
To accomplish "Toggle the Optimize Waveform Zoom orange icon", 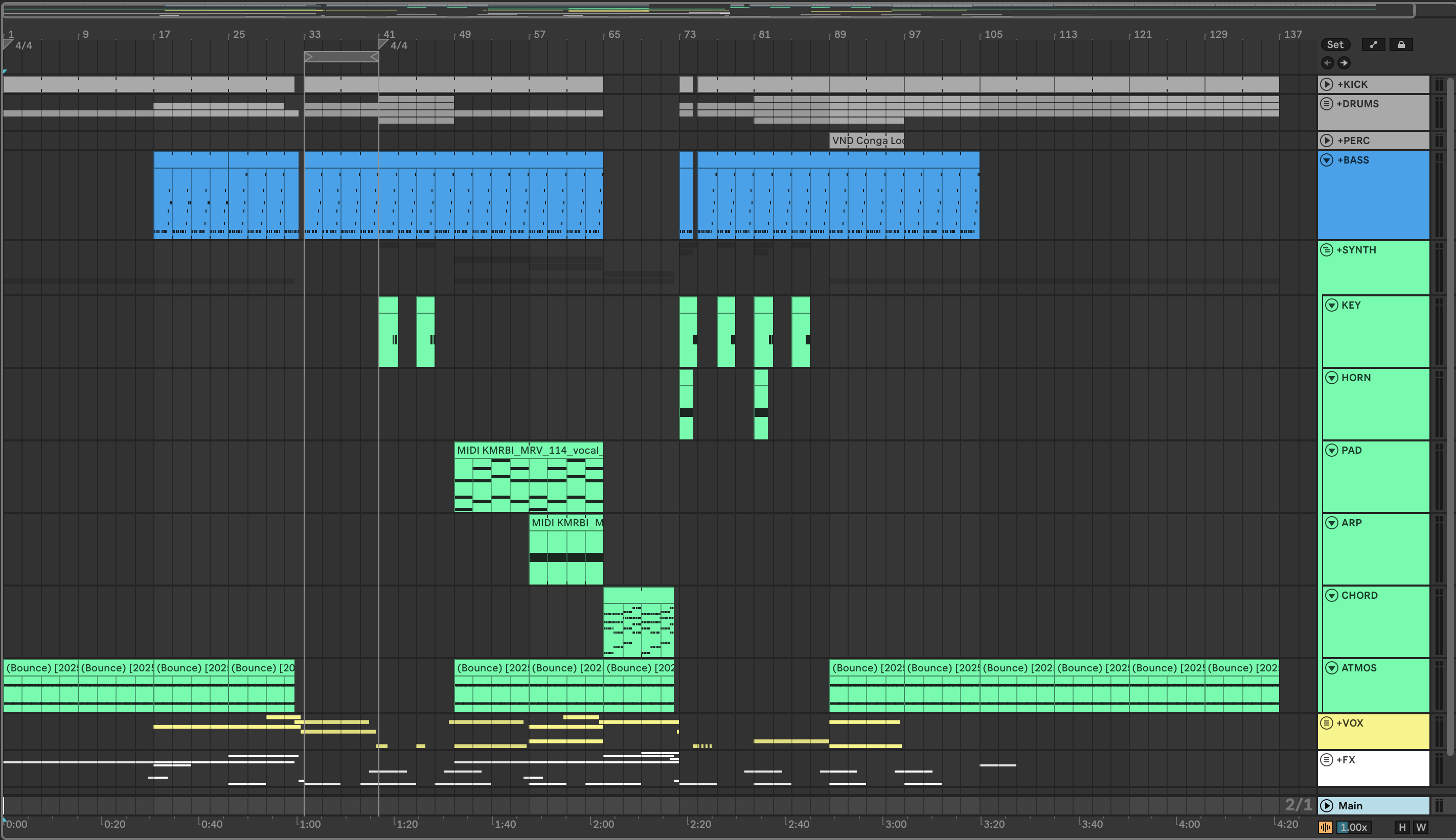I will (1326, 827).
